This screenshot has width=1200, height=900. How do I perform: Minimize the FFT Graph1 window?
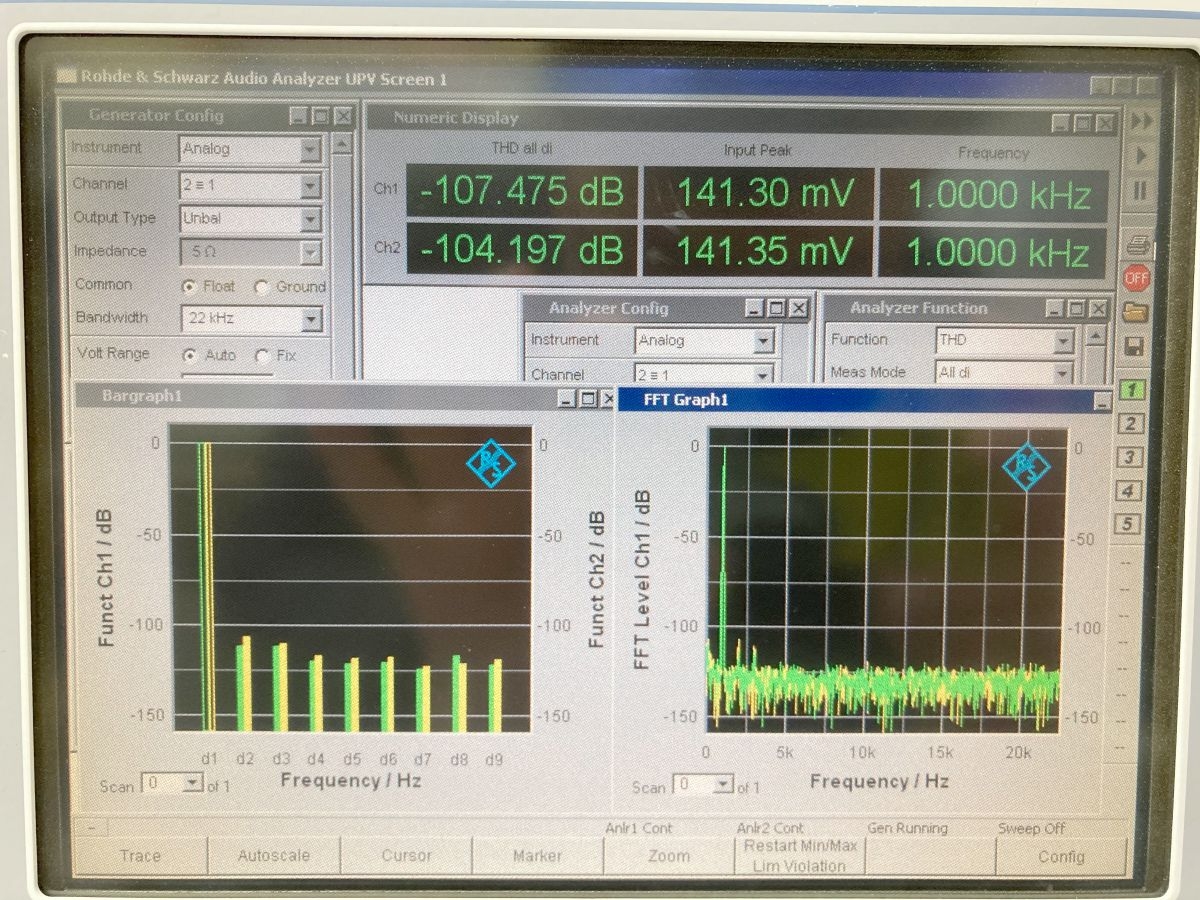point(1102,402)
